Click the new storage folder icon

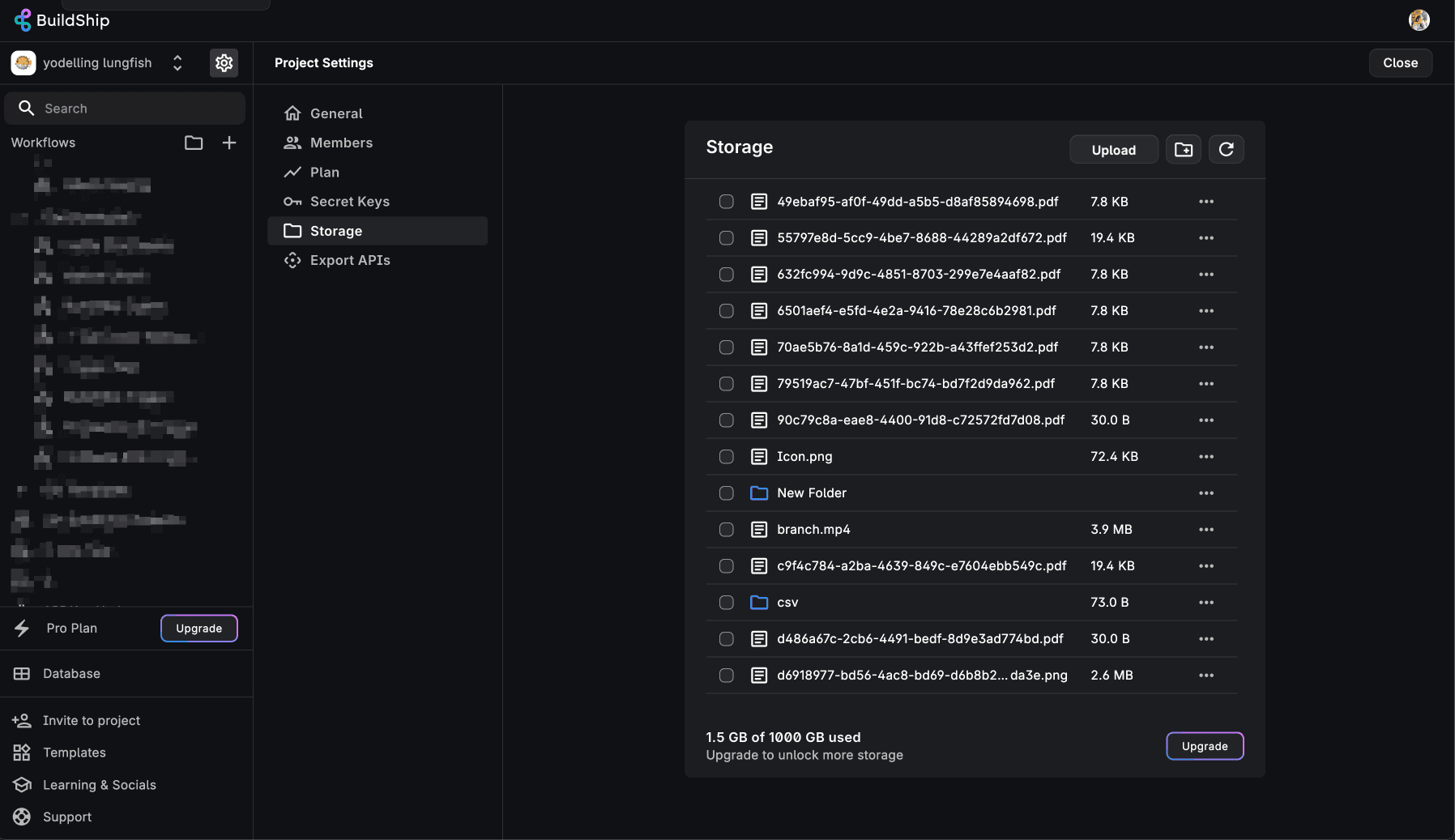click(x=1183, y=150)
